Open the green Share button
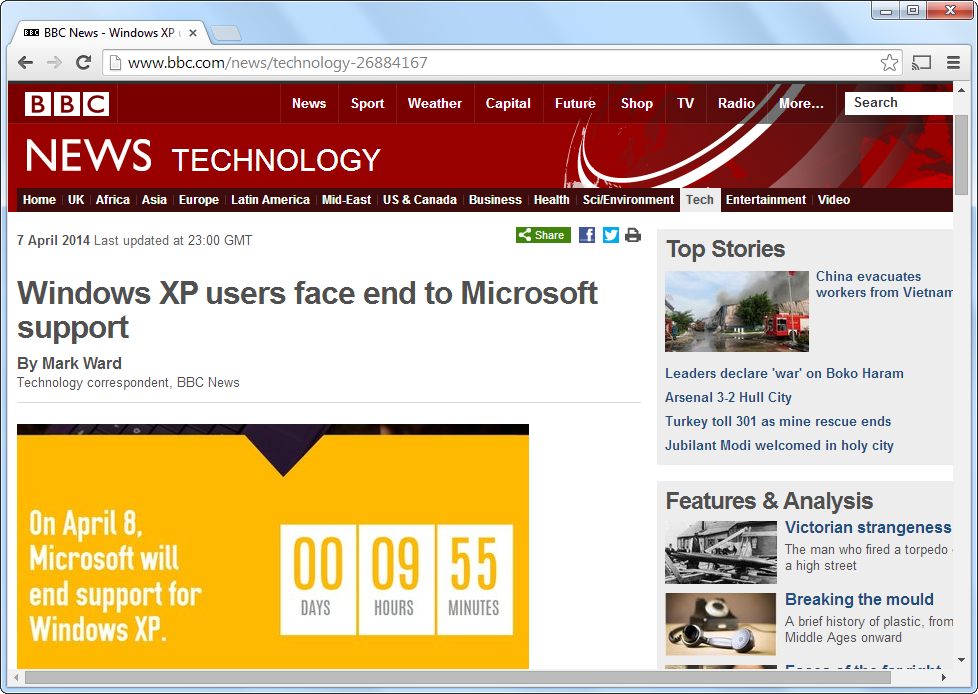Image resolution: width=978 pixels, height=694 pixels. click(543, 235)
